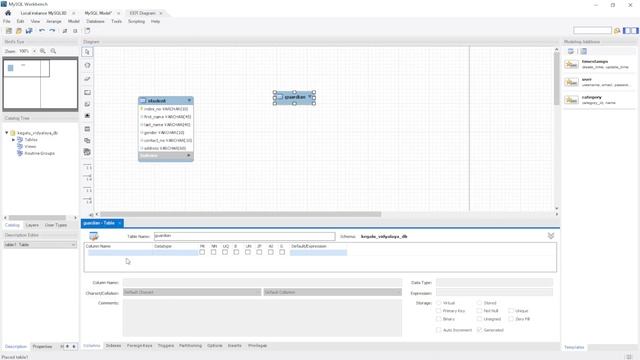Tick the ZF checkbox in column row

pyautogui.click(x=259, y=252)
